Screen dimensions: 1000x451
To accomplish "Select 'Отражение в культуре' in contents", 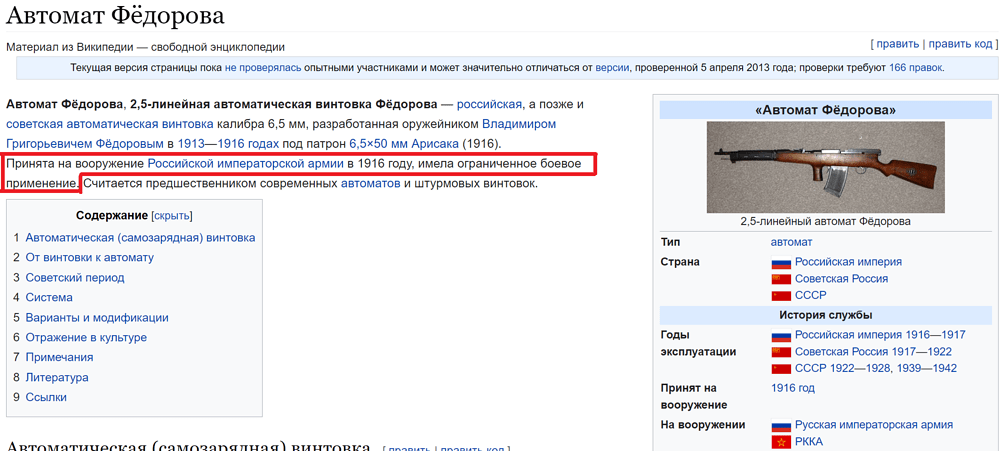I will [85, 337].
